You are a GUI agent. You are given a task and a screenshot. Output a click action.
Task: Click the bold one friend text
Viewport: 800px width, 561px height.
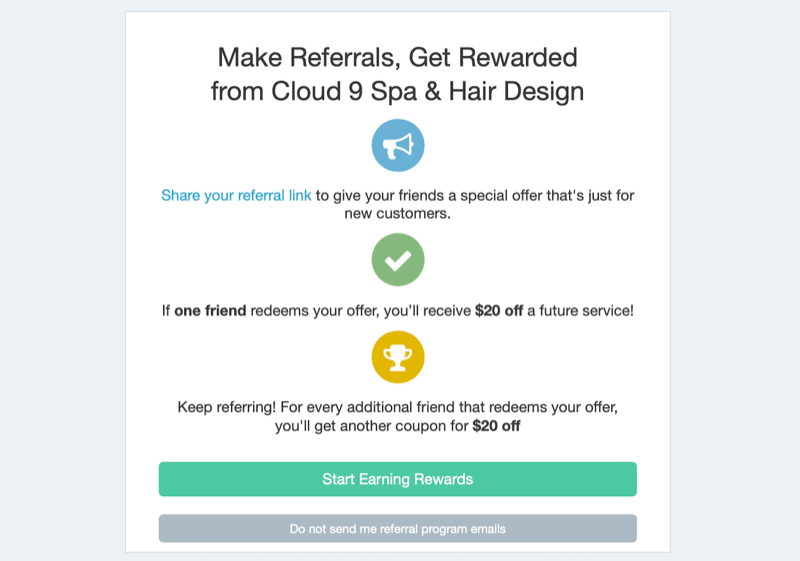point(210,311)
